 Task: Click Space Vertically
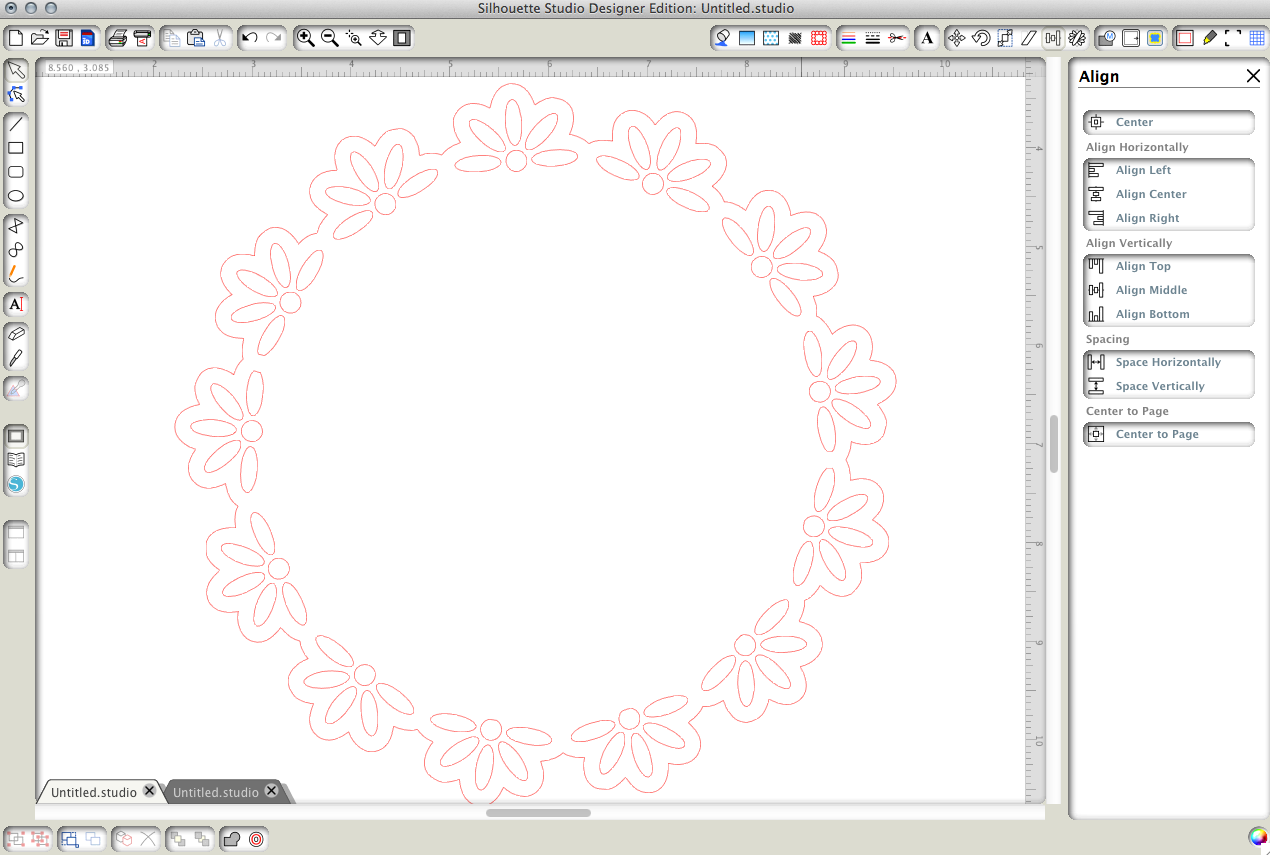point(1169,386)
